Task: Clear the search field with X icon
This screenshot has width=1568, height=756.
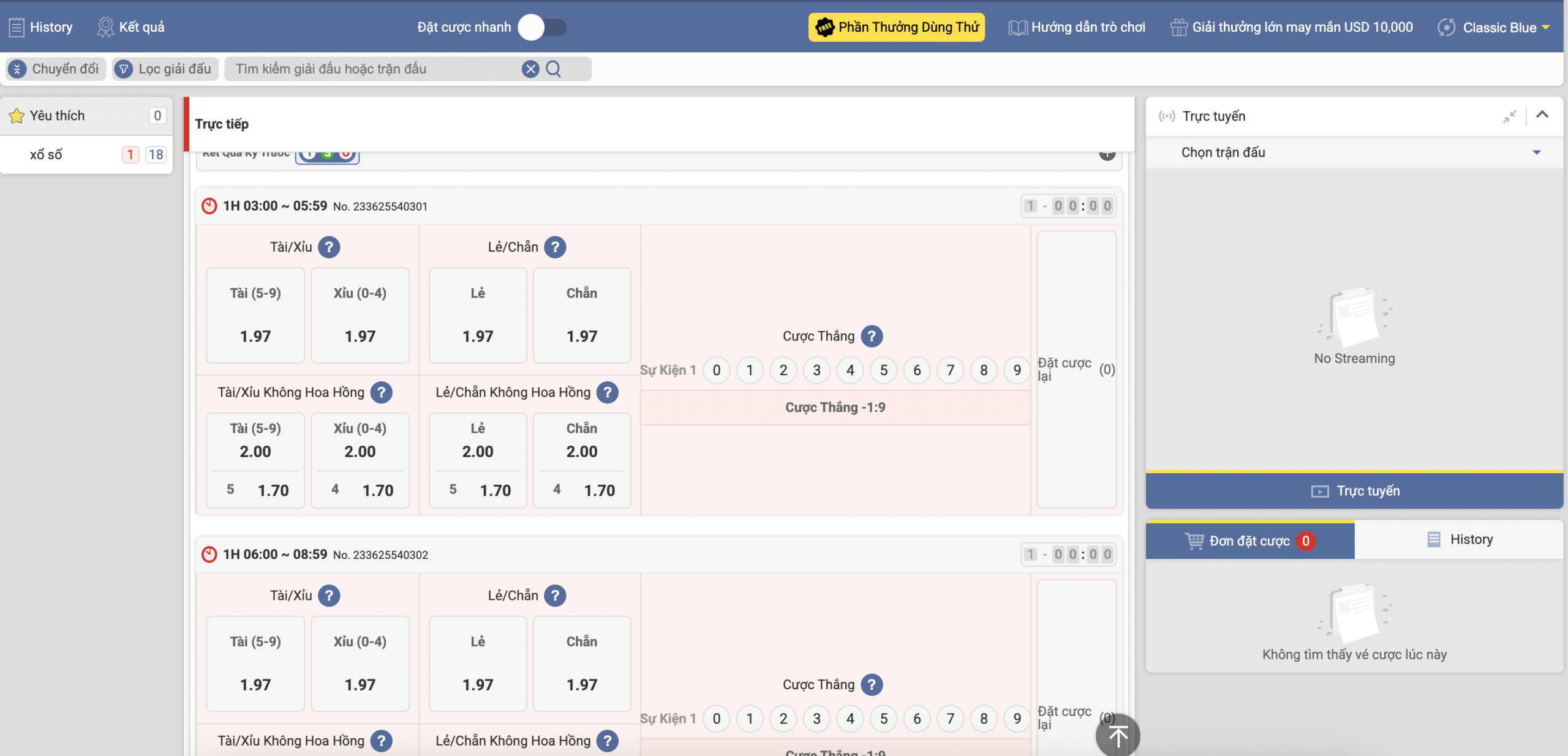Action: pyautogui.click(x=530, y=69)
